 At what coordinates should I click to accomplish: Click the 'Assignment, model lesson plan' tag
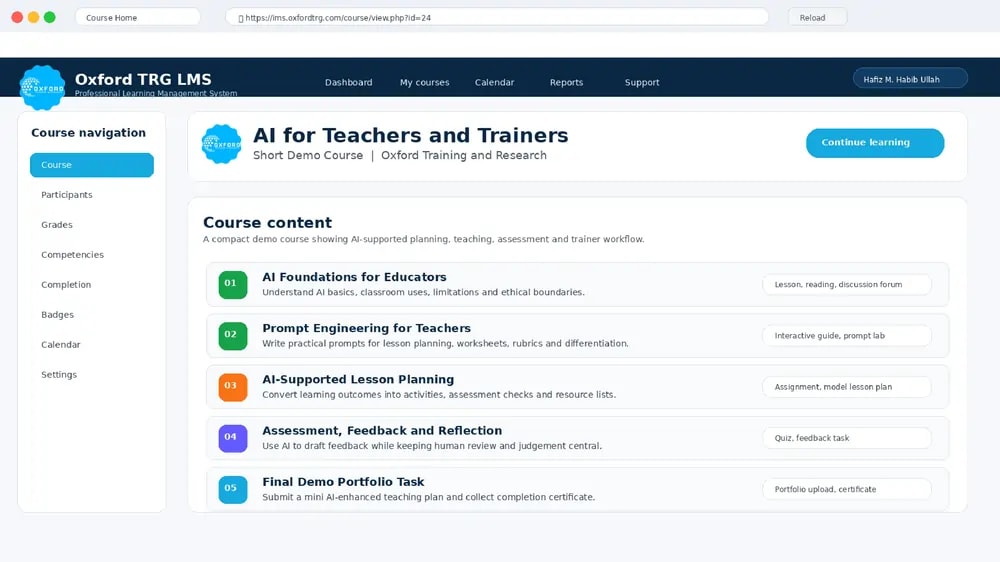pyautogui.click(x=847, y=387)
